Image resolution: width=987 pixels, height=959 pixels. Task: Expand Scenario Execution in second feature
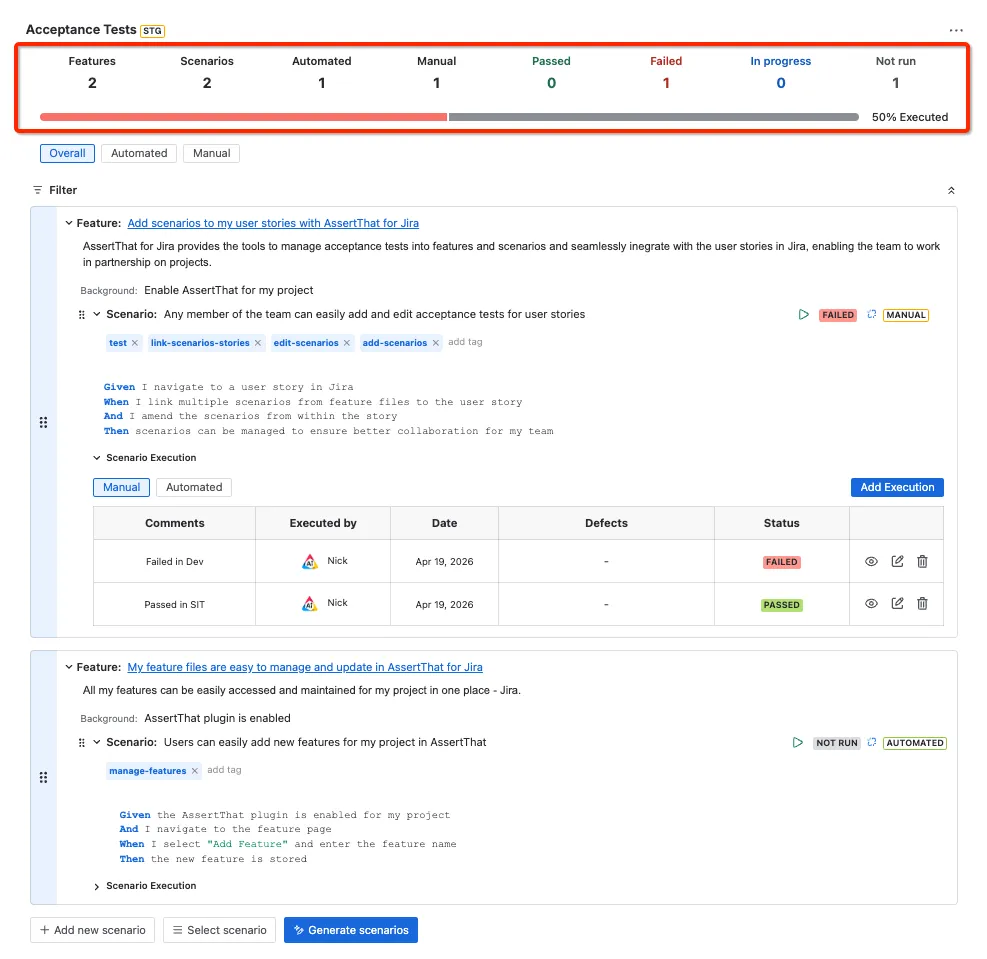click(96, 886)
